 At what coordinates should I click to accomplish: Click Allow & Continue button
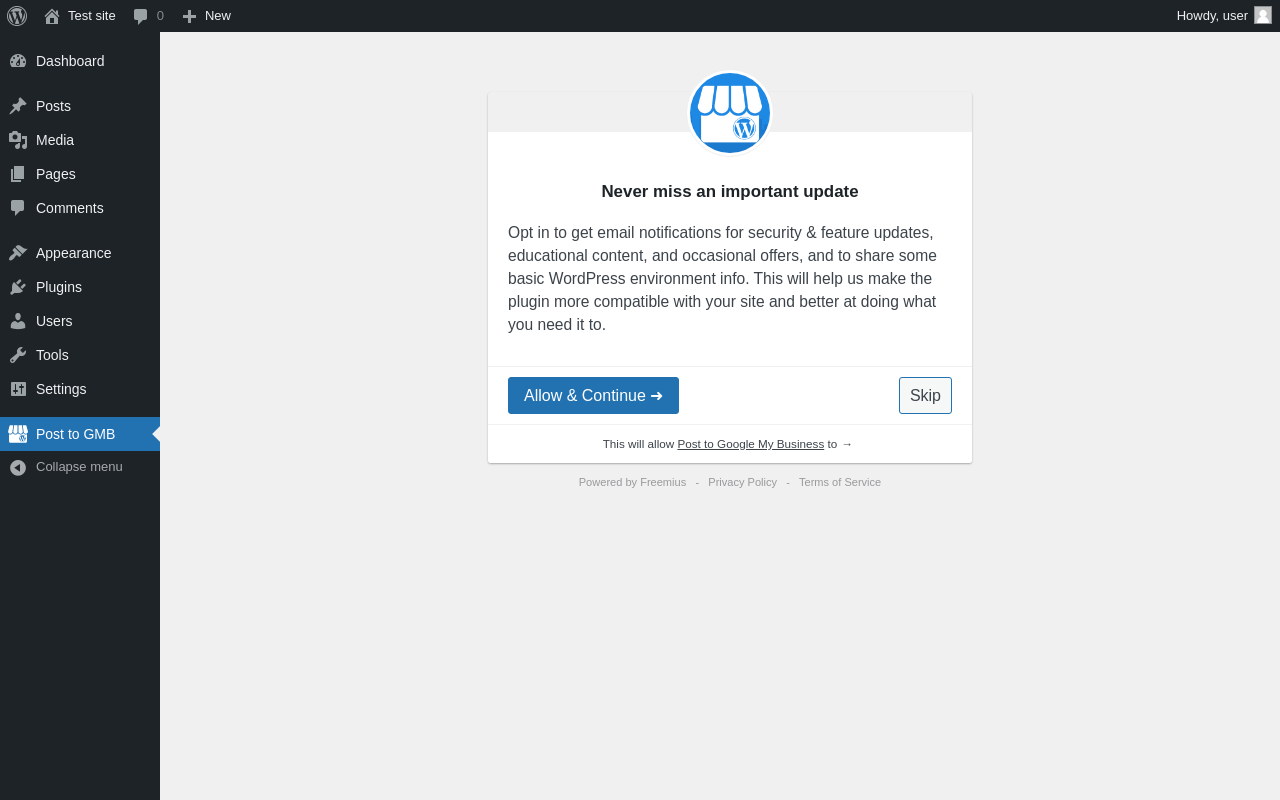click(x=593, y=395)
